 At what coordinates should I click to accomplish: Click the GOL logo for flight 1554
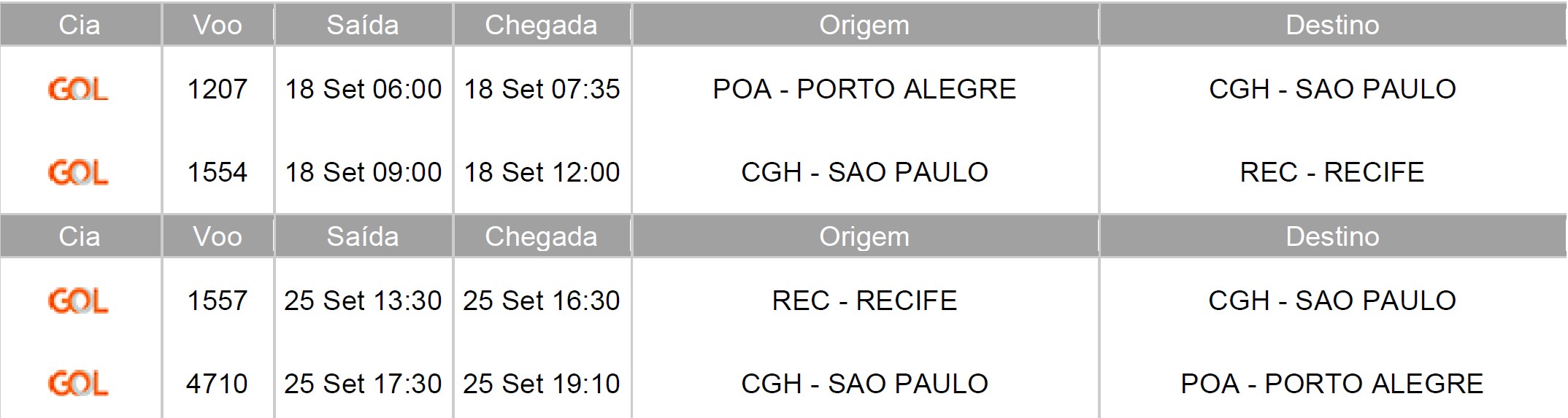coord(78,172)
